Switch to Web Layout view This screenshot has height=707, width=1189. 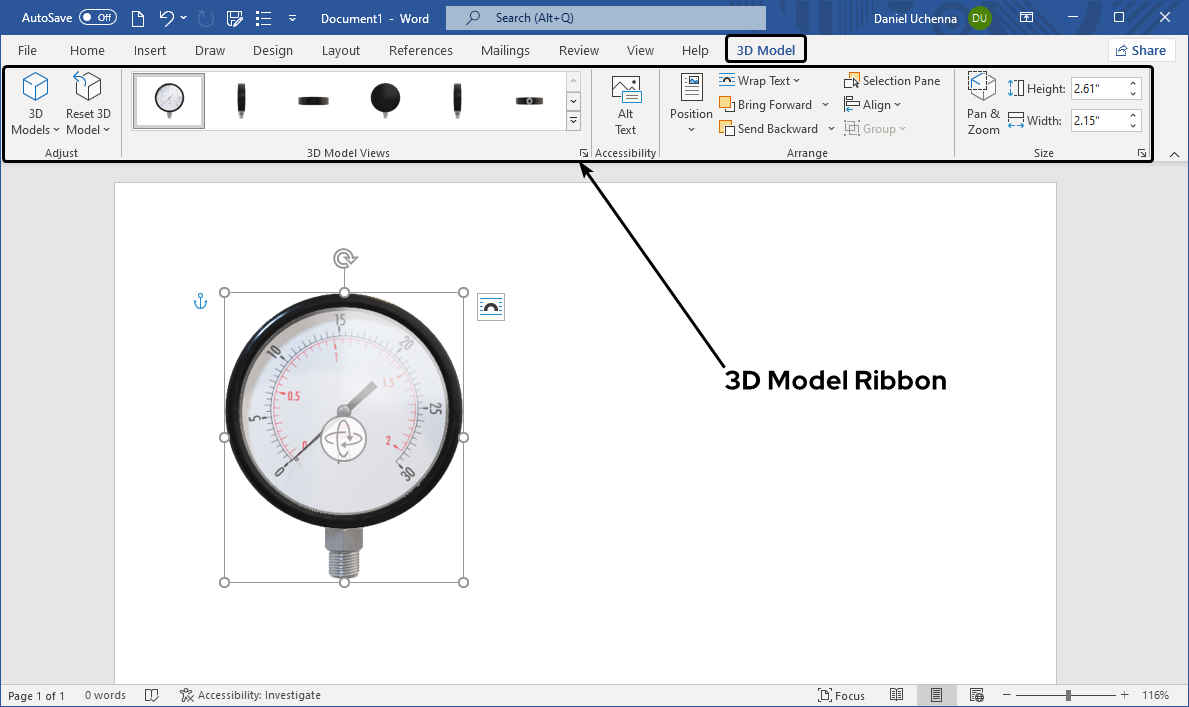pos(976,694)
